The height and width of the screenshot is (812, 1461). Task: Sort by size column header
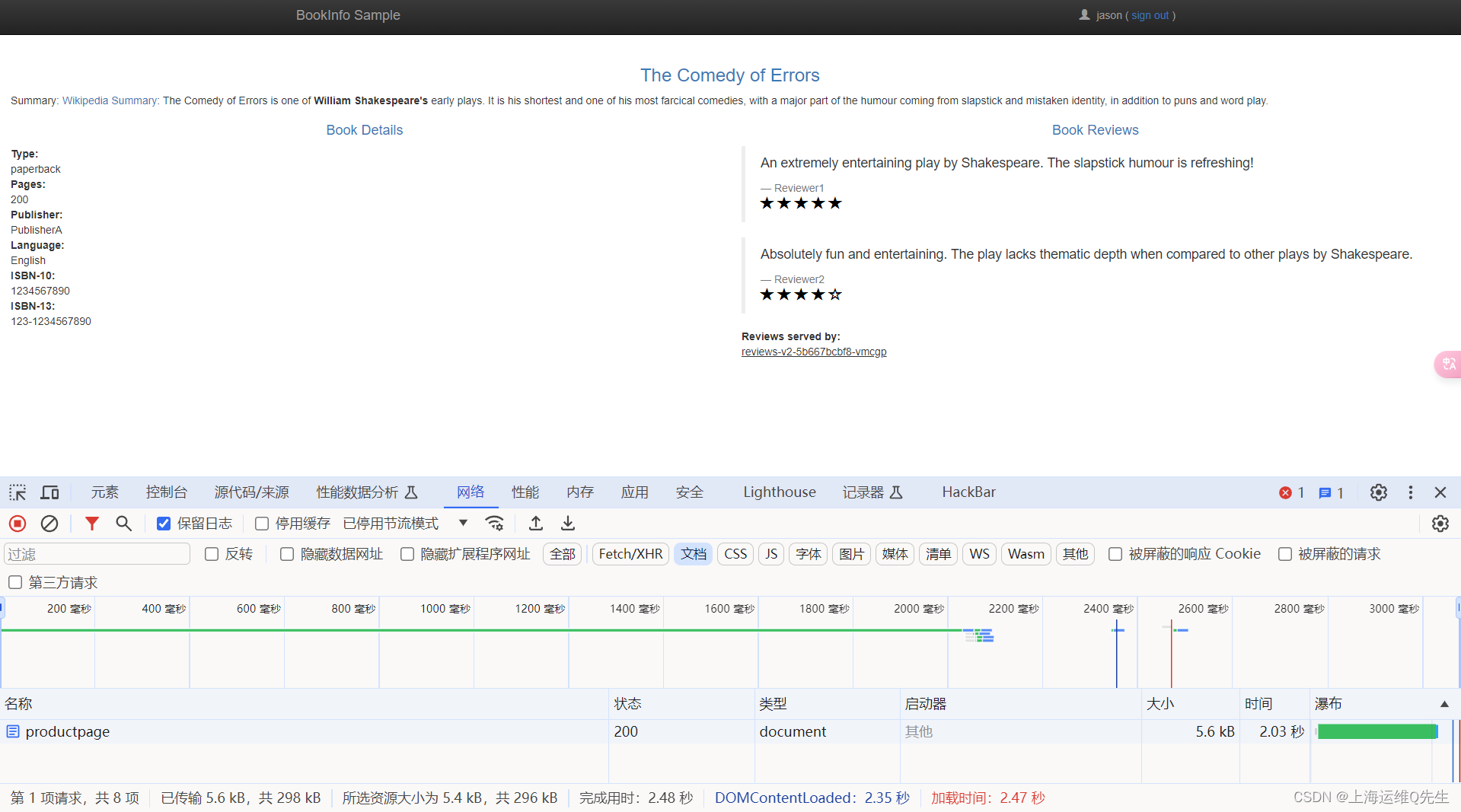(x=1190, y=704)
